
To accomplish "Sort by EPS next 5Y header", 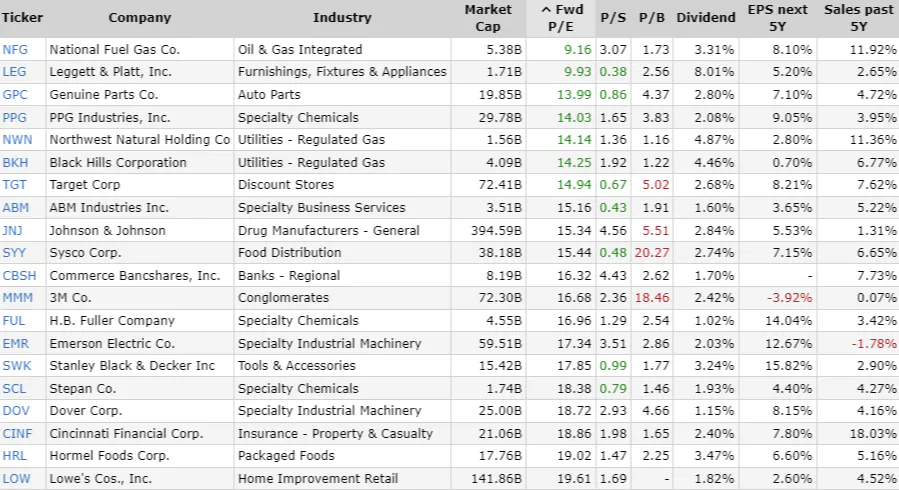I will pyautogui.click(x=777, y=18).
